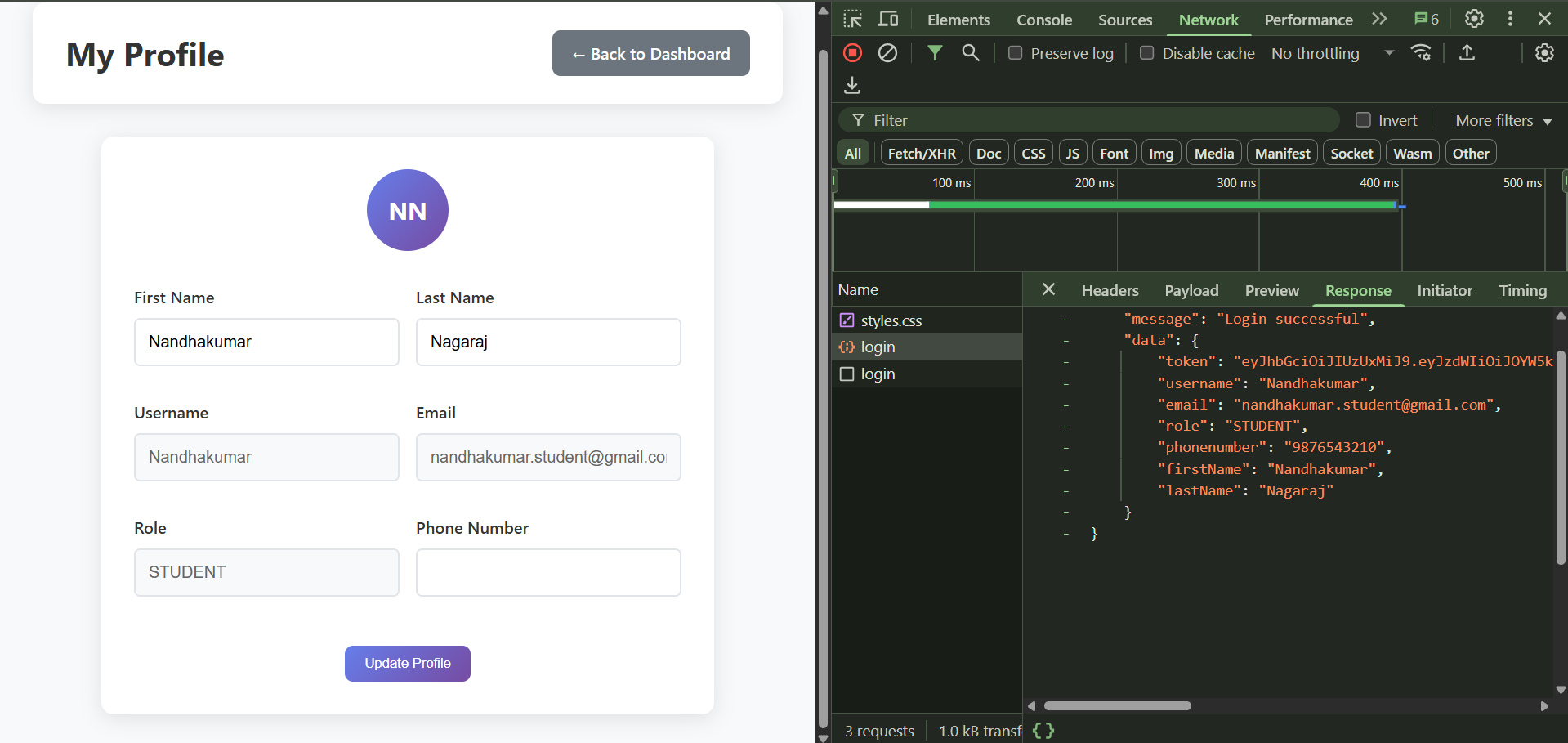
Task: Edit the First Name field
Action: (x=266, y=342)
